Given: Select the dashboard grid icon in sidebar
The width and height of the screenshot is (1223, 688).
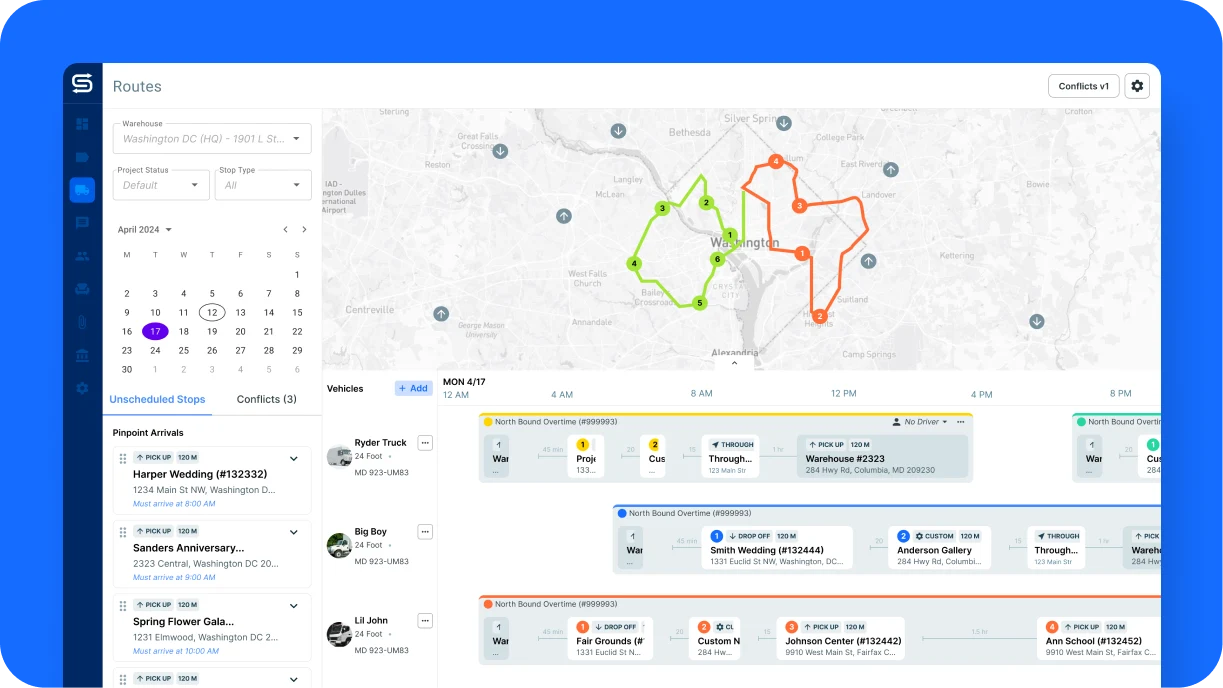Looking at the screenshot, I should point(82,123).
